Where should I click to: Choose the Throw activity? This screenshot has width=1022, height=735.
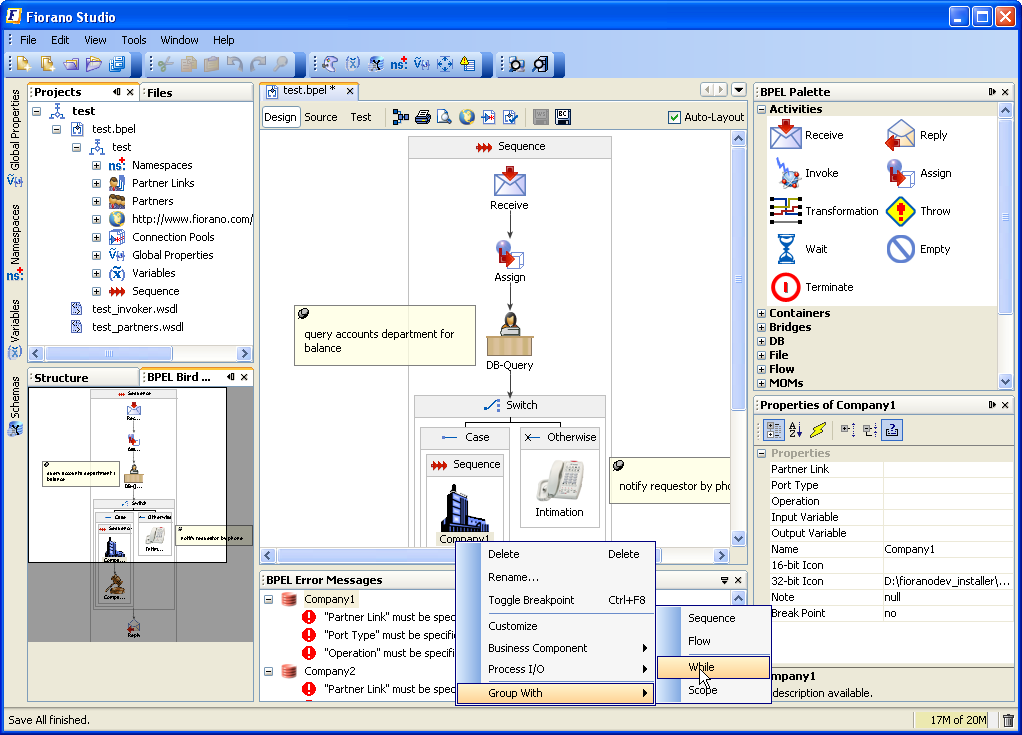(918, 211)
